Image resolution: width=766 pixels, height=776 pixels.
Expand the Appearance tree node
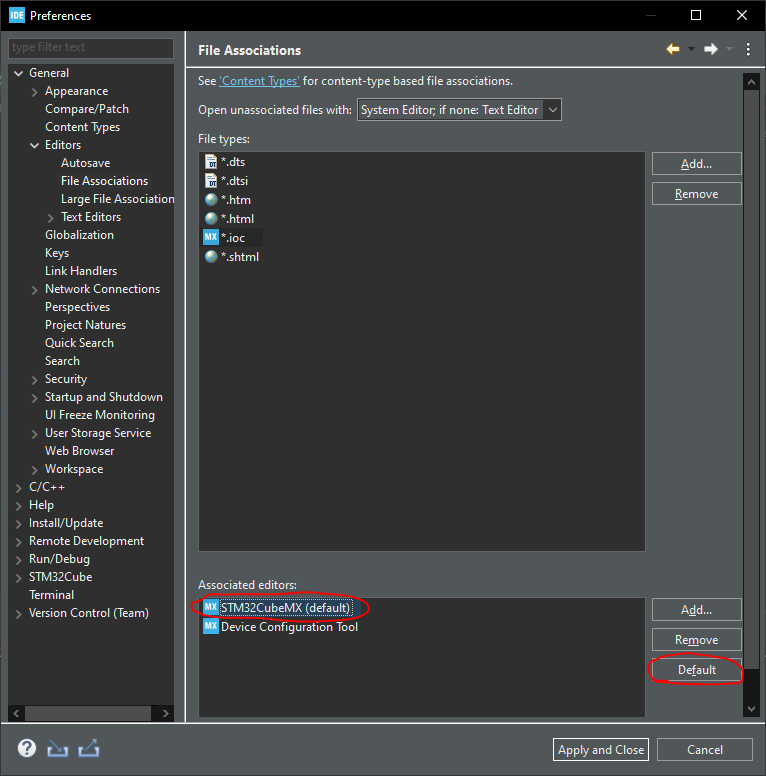tap(34, 92)
